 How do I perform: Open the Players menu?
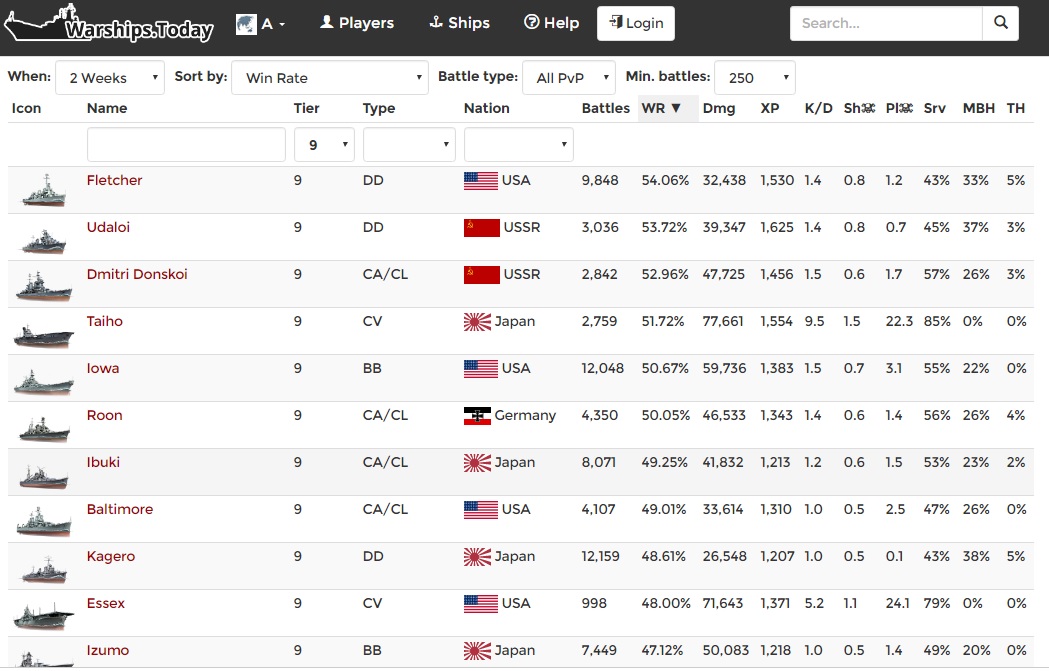click(357, 23)
